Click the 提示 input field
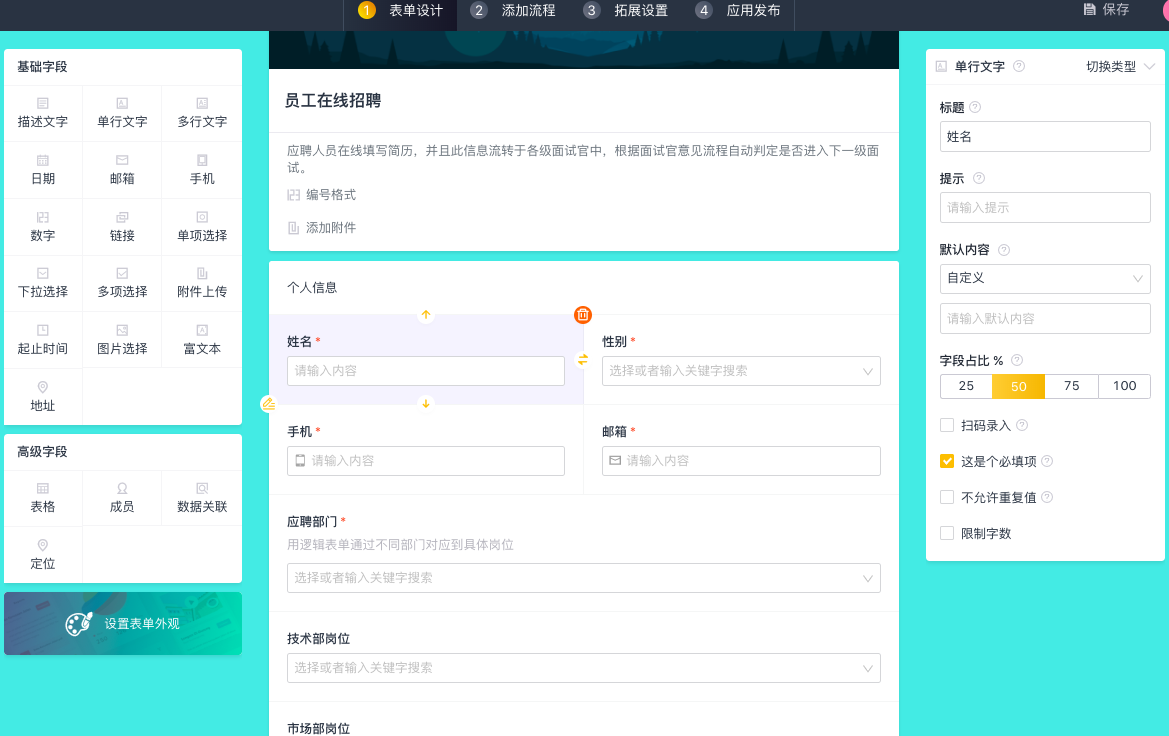 1045,207
